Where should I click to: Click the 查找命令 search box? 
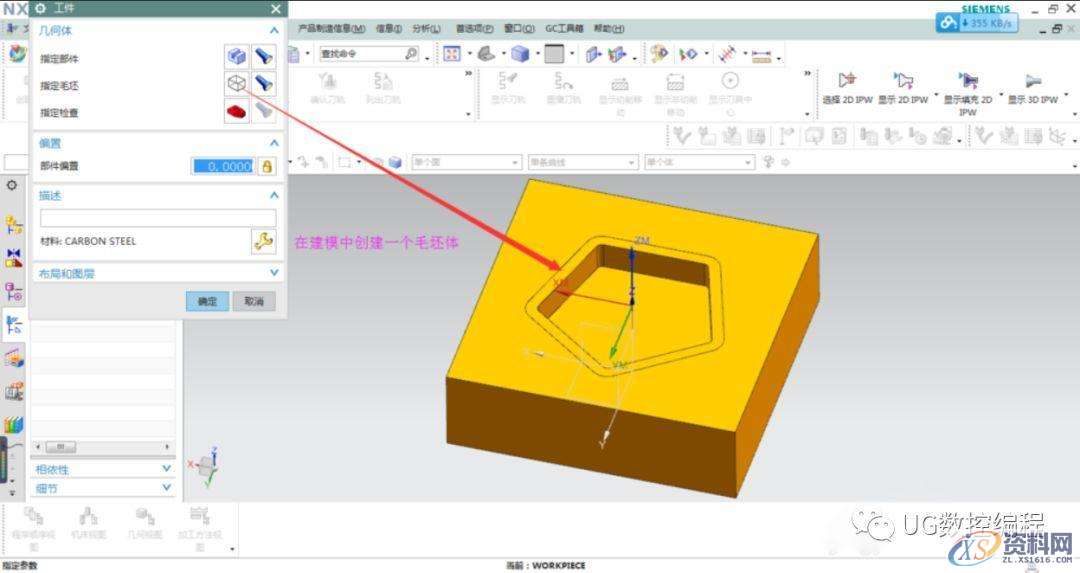(x=360, y=54)
